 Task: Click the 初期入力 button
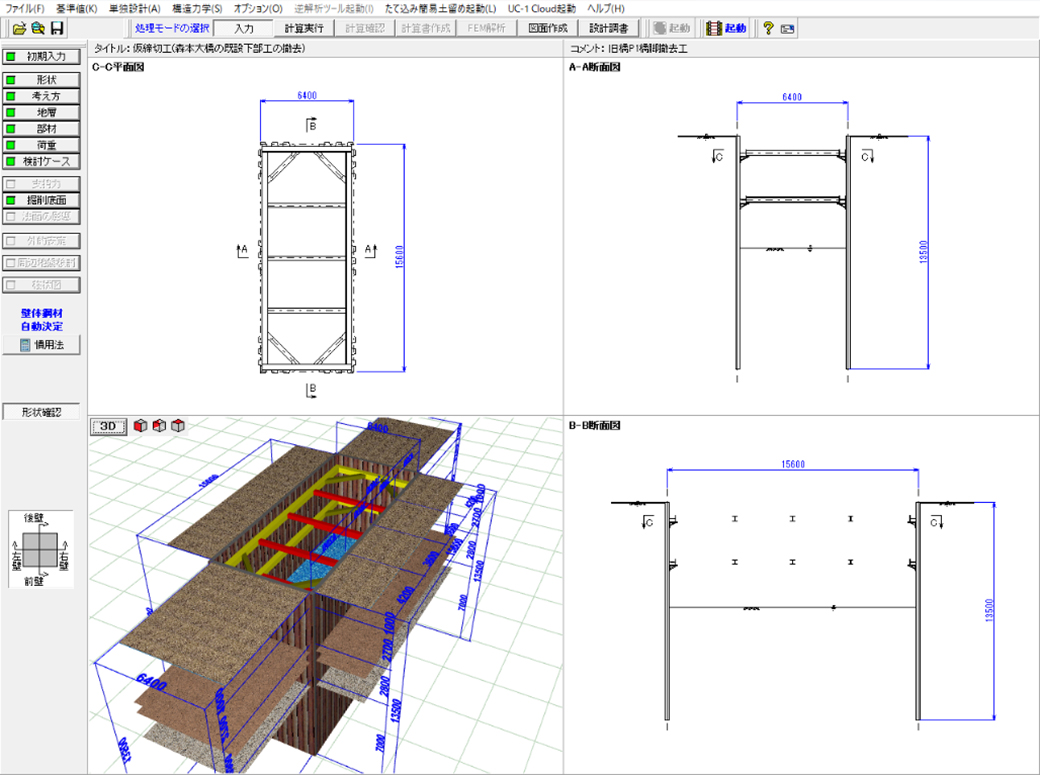[41, 57]
